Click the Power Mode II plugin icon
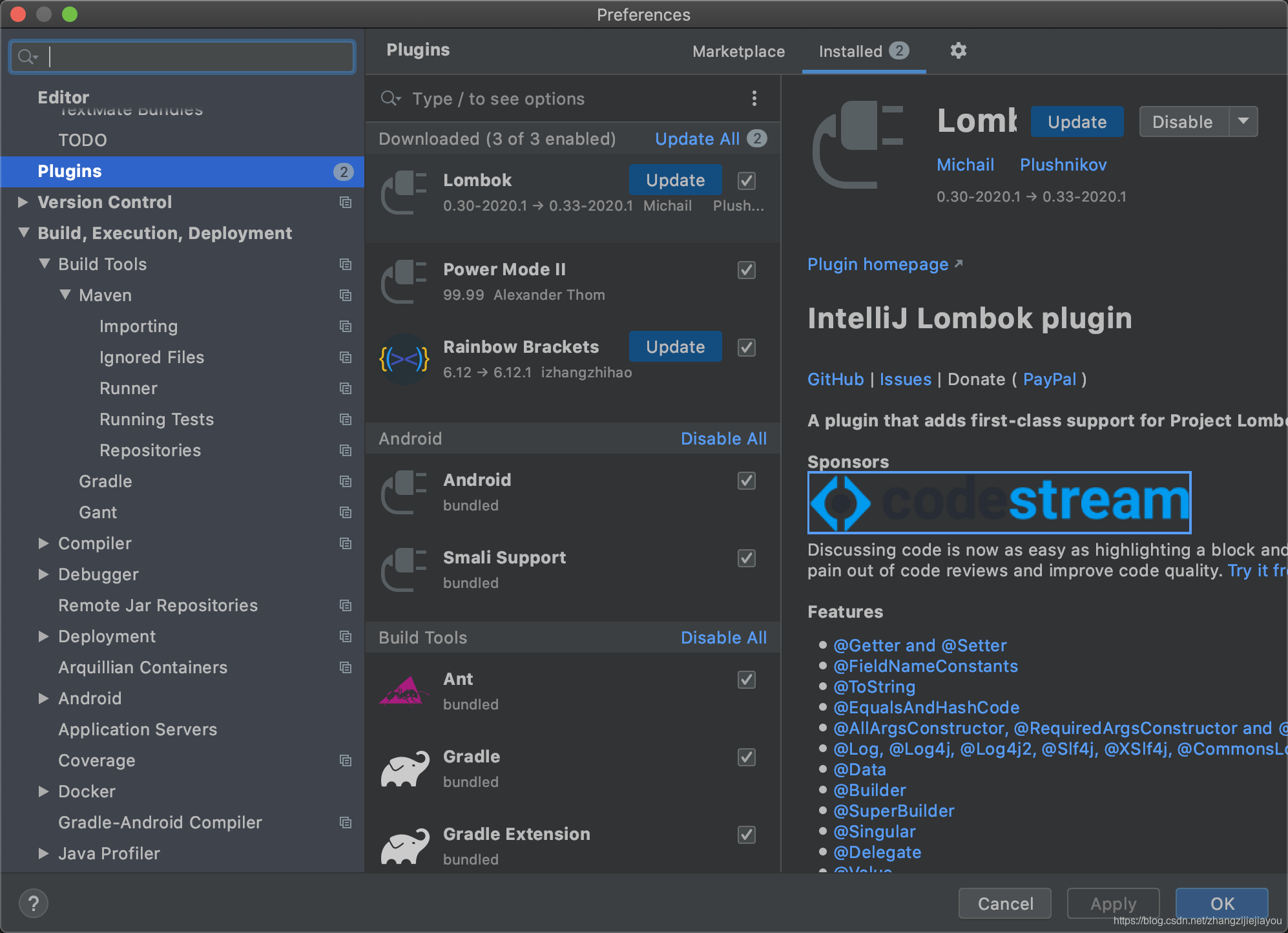 pos(404,281)
